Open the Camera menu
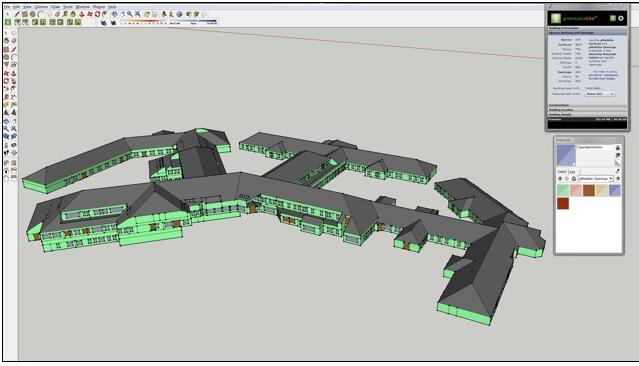Screen dimensions: 639x366 tap(41, 7)
